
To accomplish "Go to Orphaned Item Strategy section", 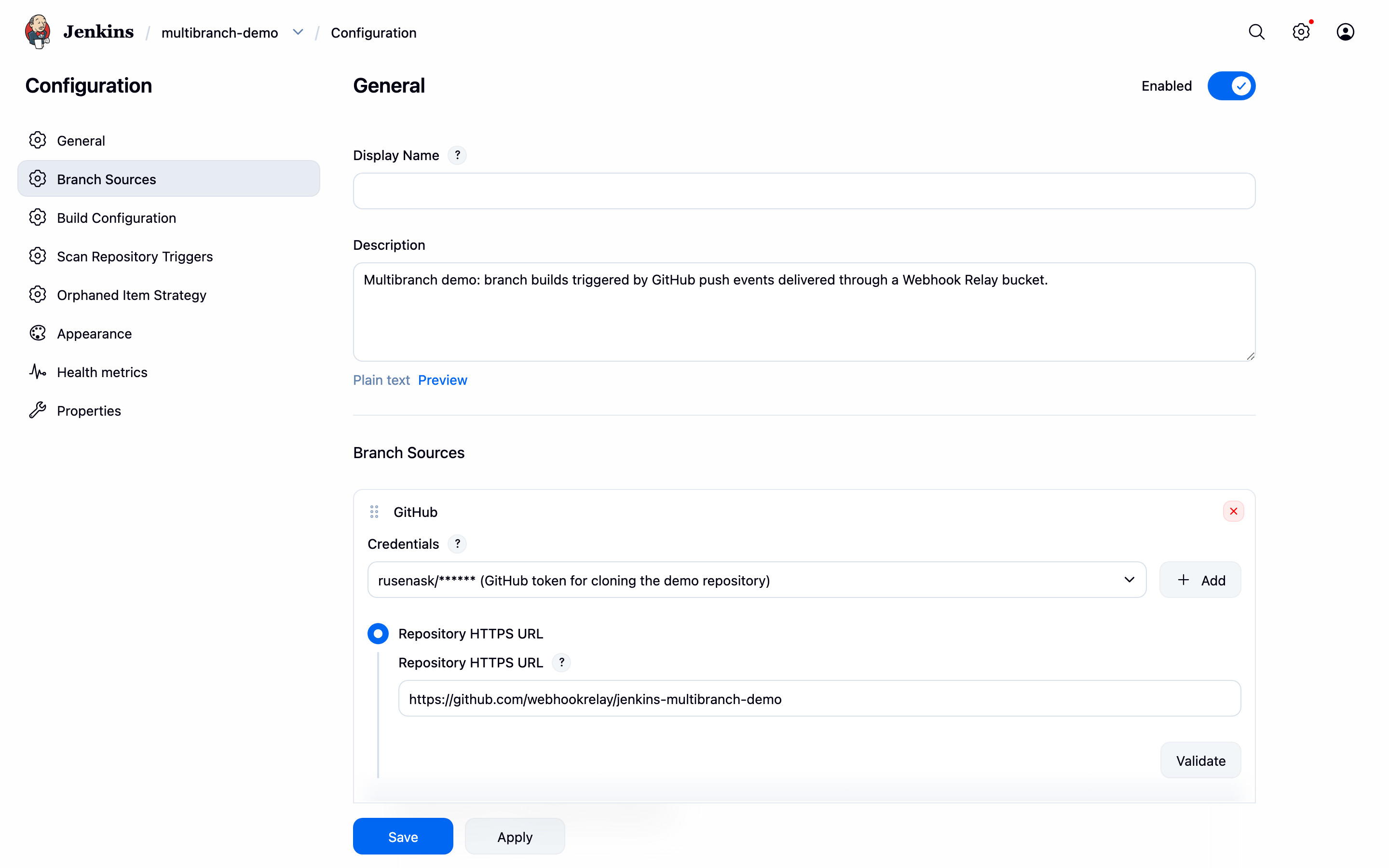I will click(169, 295).
